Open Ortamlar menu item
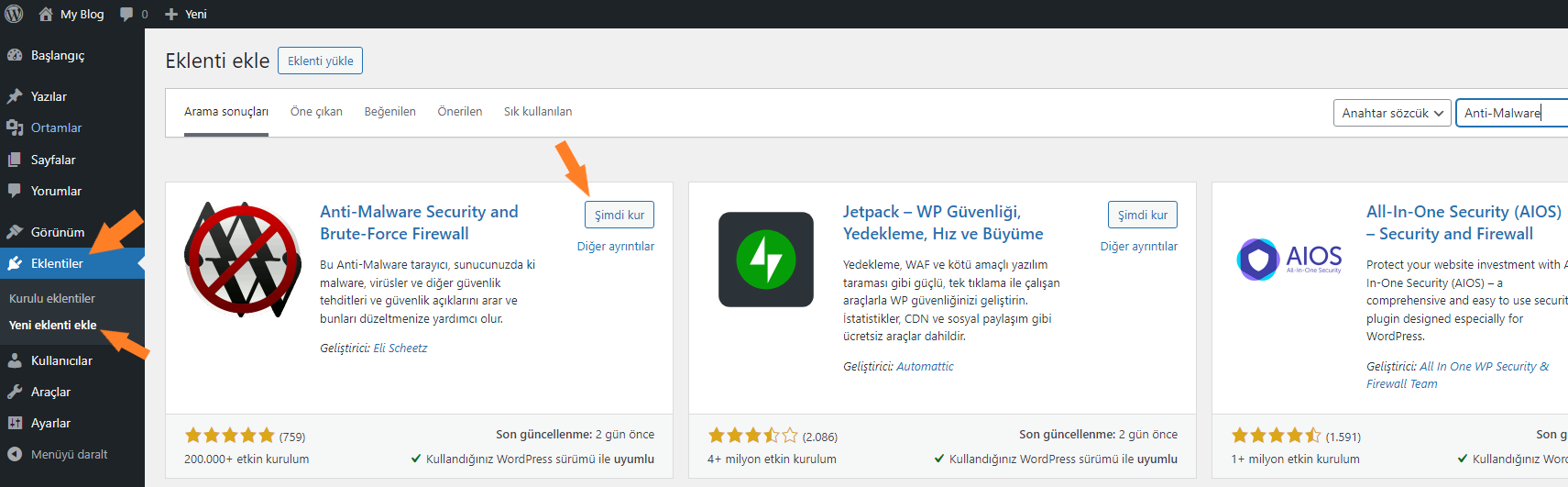This screenshot has height=487, width=1568. point(56,127)
